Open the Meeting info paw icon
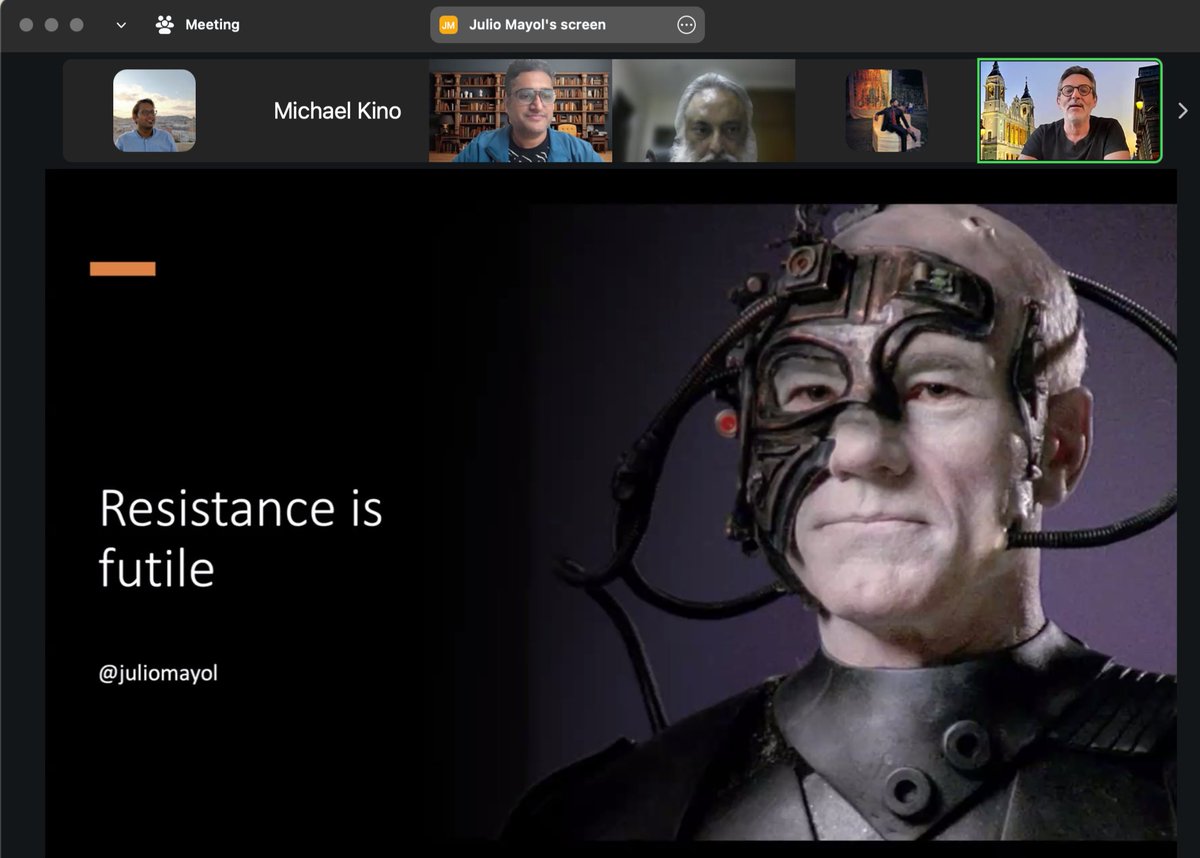Image resolution: width=1200 pixels, height=858 pixels. 165,25
